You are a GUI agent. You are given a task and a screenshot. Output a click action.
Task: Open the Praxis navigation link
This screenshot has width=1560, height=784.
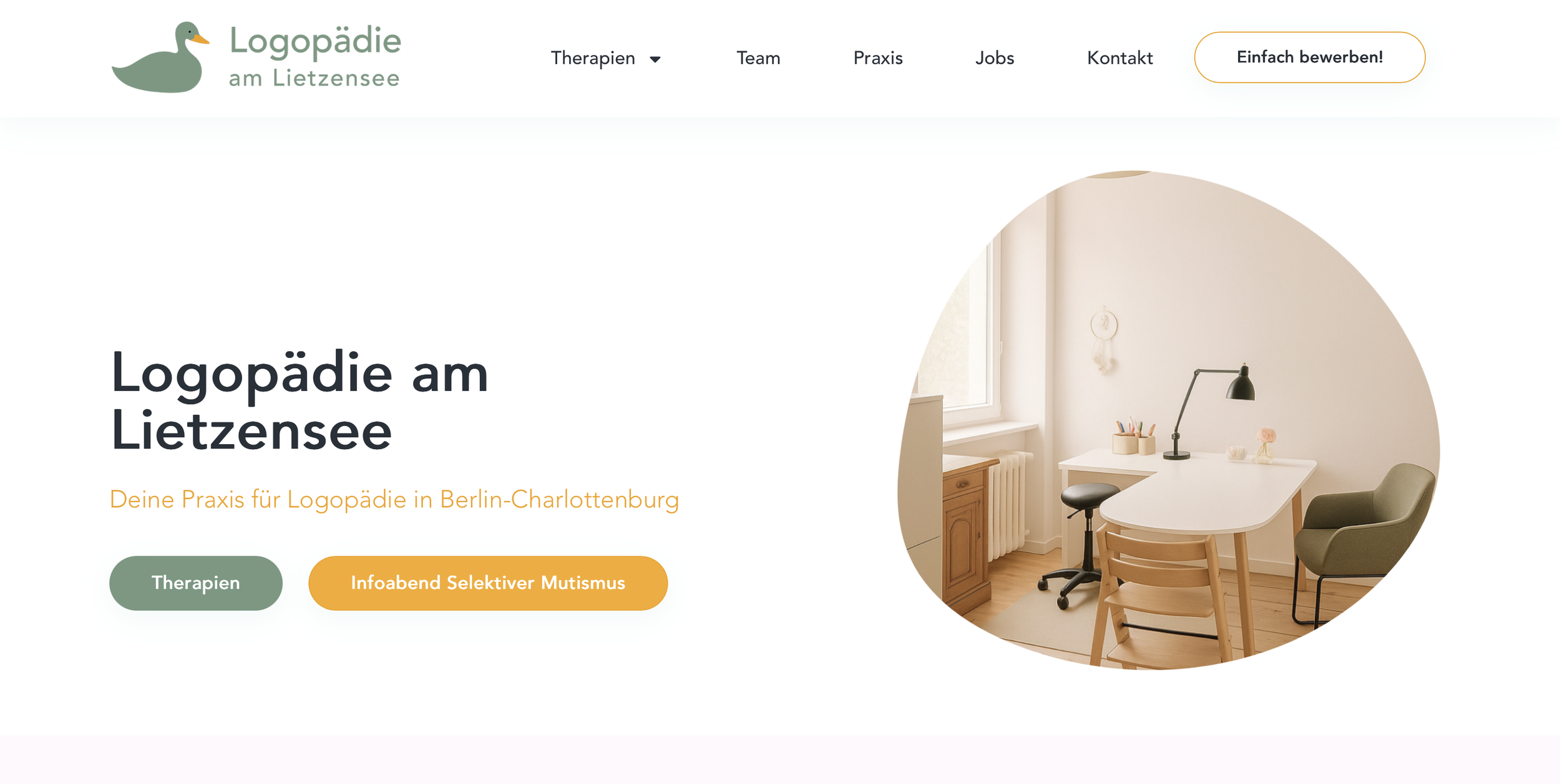(x=878, y=58)
